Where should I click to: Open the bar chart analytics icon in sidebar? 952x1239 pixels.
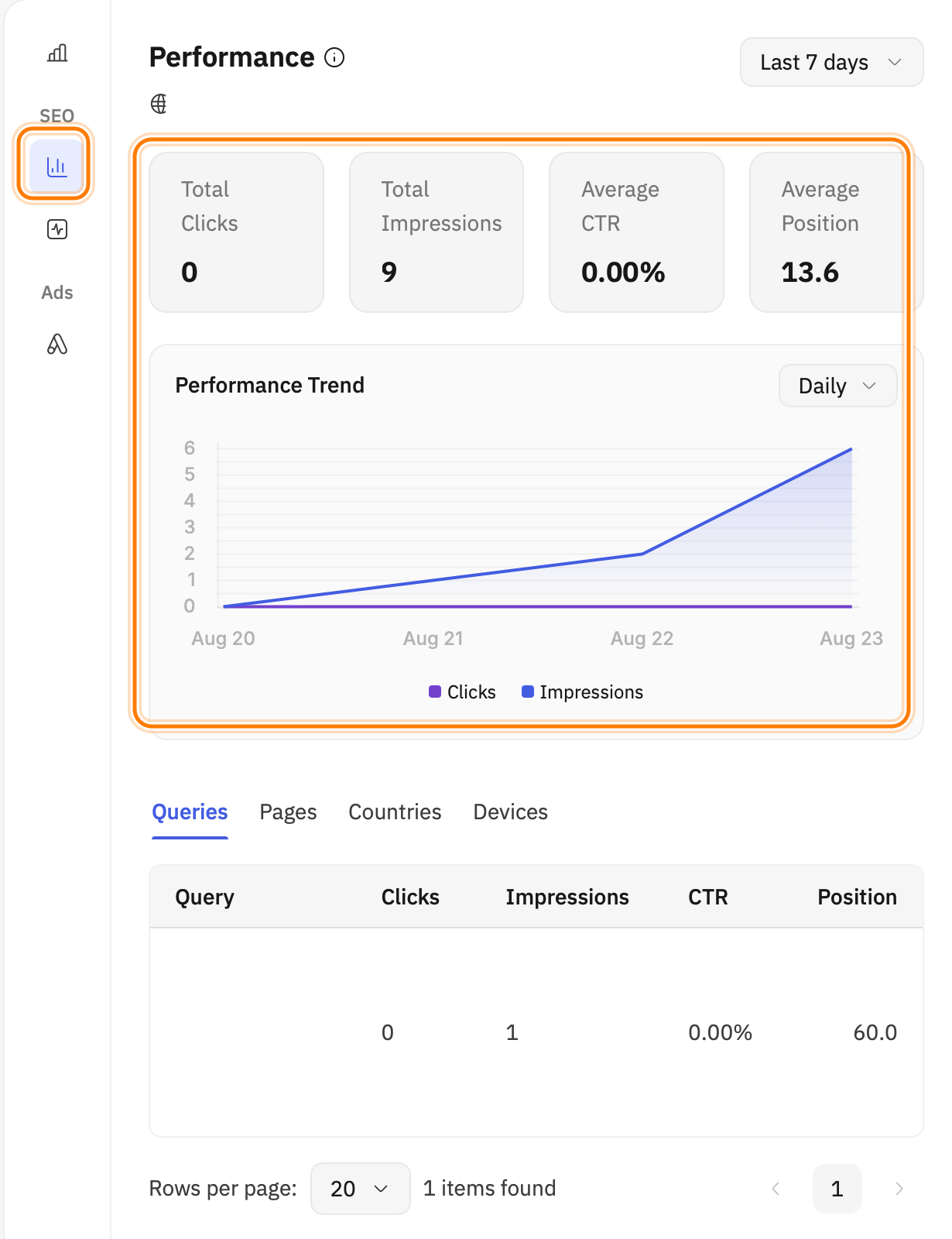(57, 53)
